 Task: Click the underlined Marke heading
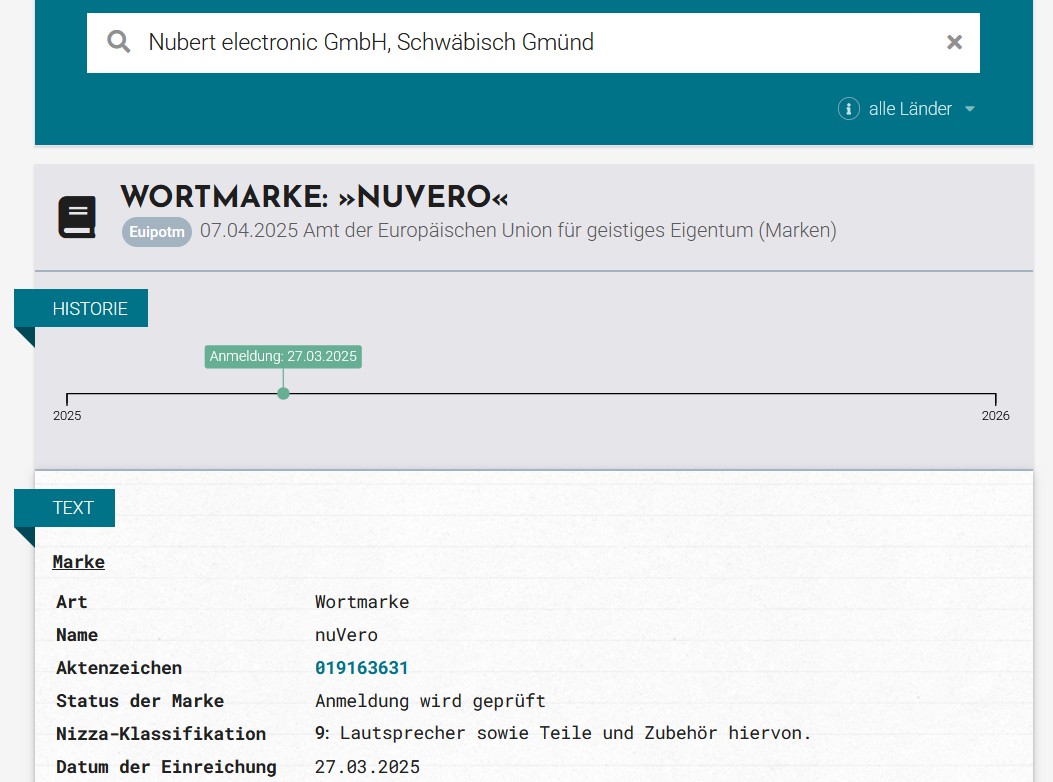[x=79, y=562]
